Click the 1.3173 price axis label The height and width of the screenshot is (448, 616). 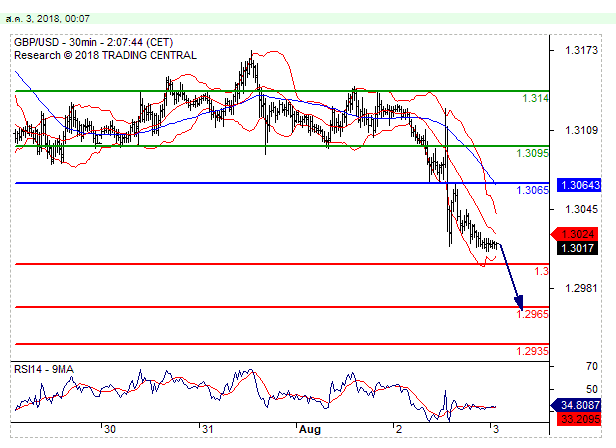581,50
